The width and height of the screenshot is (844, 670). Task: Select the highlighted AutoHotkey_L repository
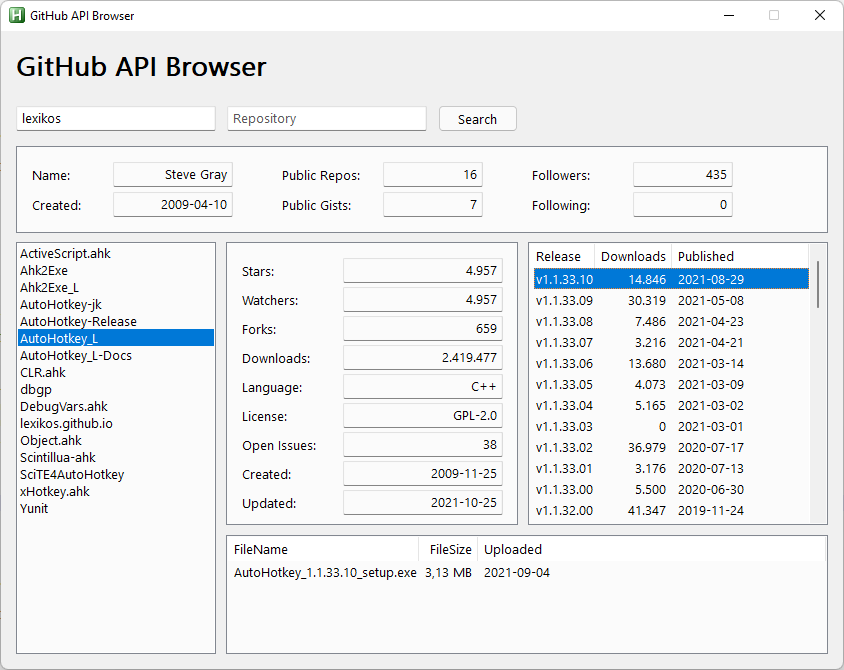point(116,338)
